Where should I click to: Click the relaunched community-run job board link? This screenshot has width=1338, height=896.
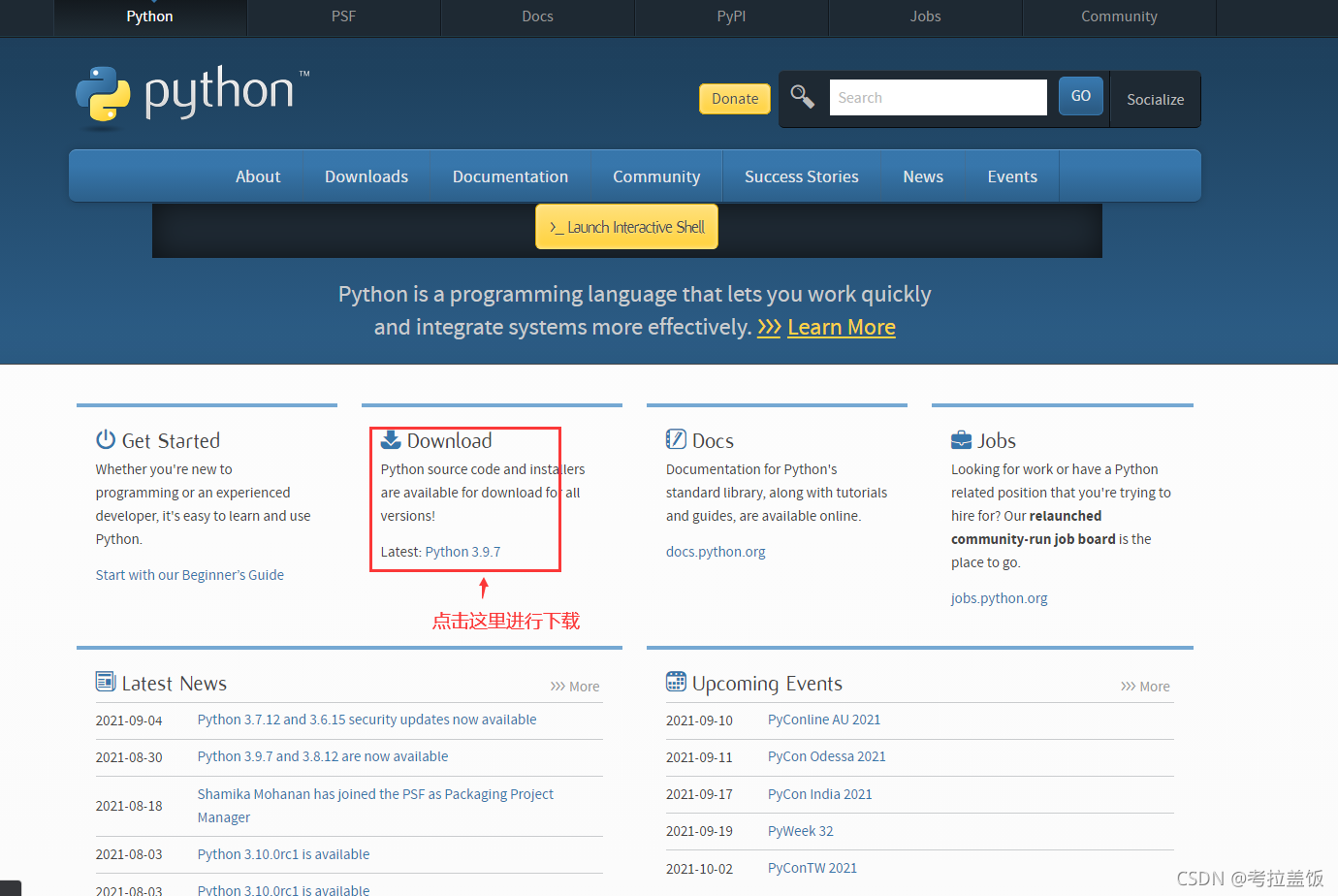click(1034, 528)
